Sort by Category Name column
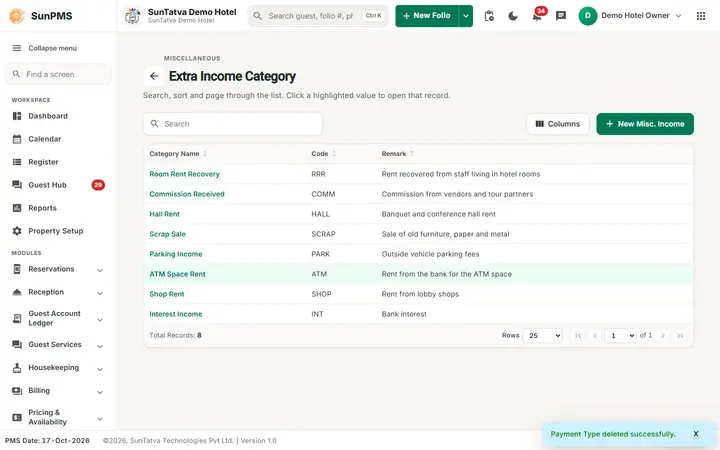This screenshot has width=720, height=450. pyautogui.click(x=178, y=154)
